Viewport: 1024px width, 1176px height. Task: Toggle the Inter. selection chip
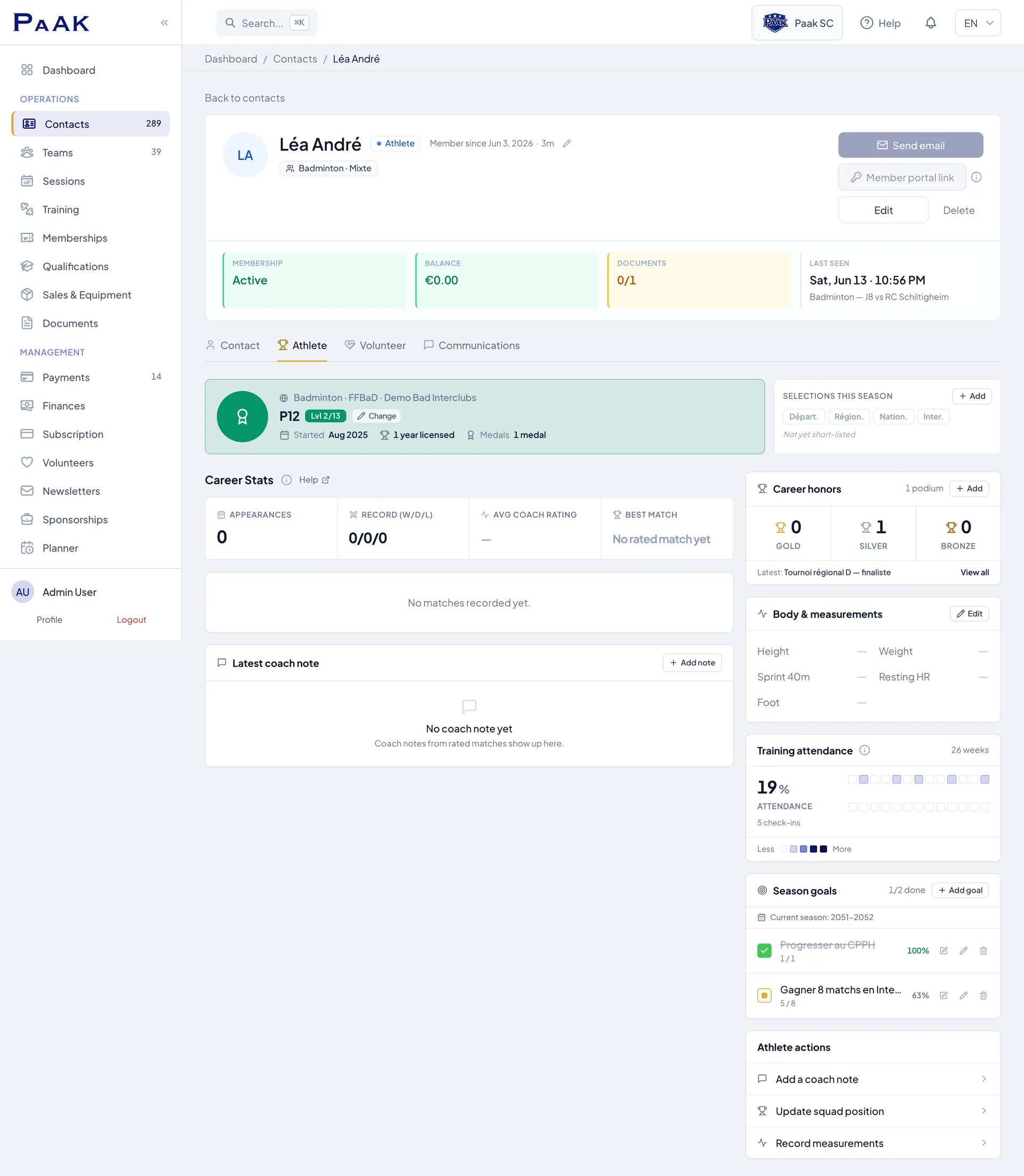pyautogui.click(x=933, y=417)
